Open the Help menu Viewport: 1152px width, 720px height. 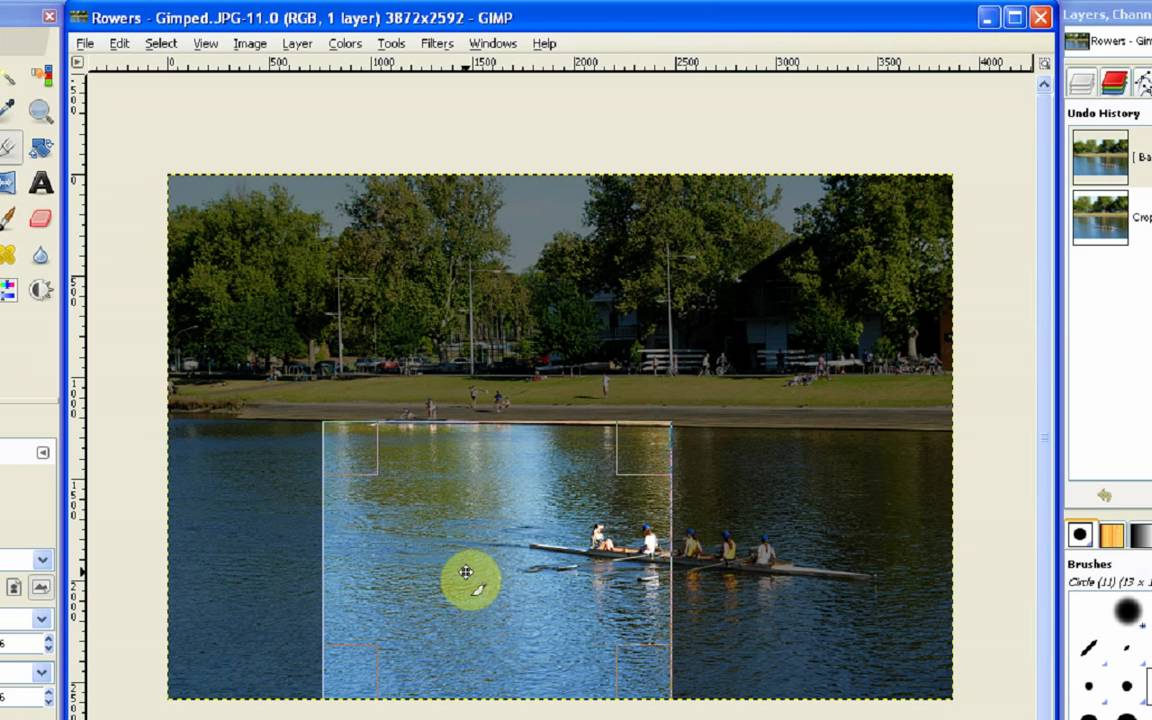click(x=544, y=43)
